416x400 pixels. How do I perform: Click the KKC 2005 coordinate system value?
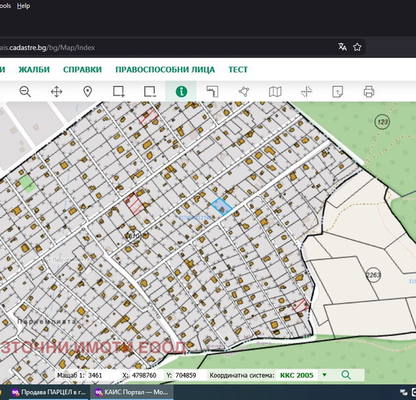coord(297,375)
